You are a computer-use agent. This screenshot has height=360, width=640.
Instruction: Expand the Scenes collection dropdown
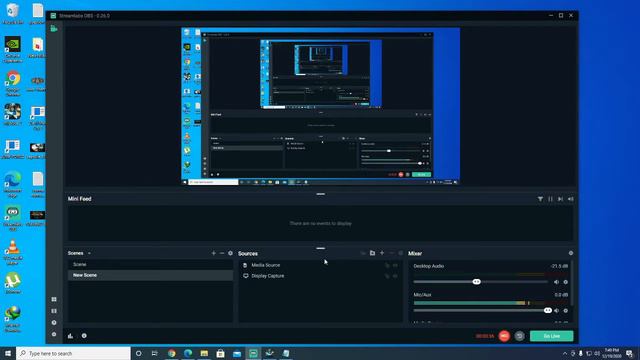point(89,253)
